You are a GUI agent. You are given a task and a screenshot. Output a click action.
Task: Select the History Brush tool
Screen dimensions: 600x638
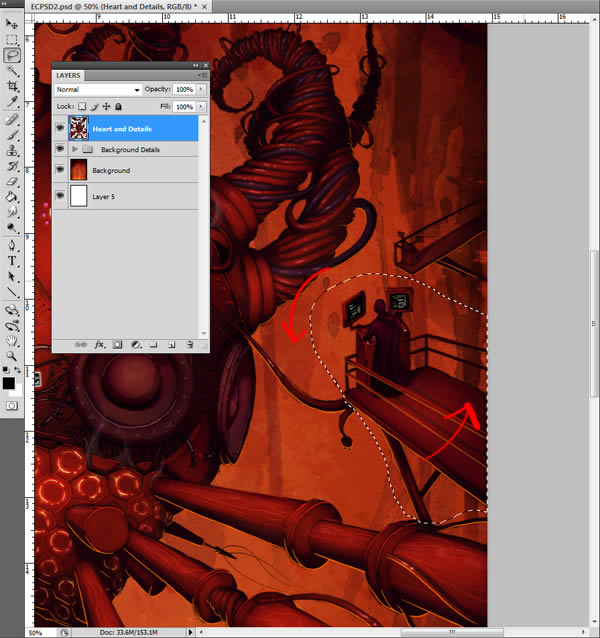pos(11,166)
